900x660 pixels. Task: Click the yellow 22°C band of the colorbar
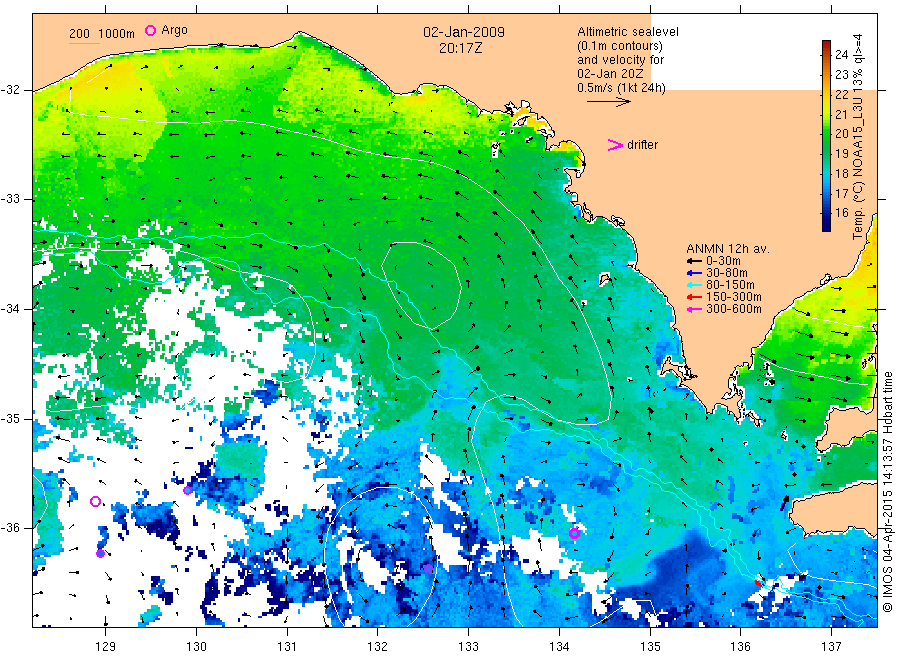[826, 94]
